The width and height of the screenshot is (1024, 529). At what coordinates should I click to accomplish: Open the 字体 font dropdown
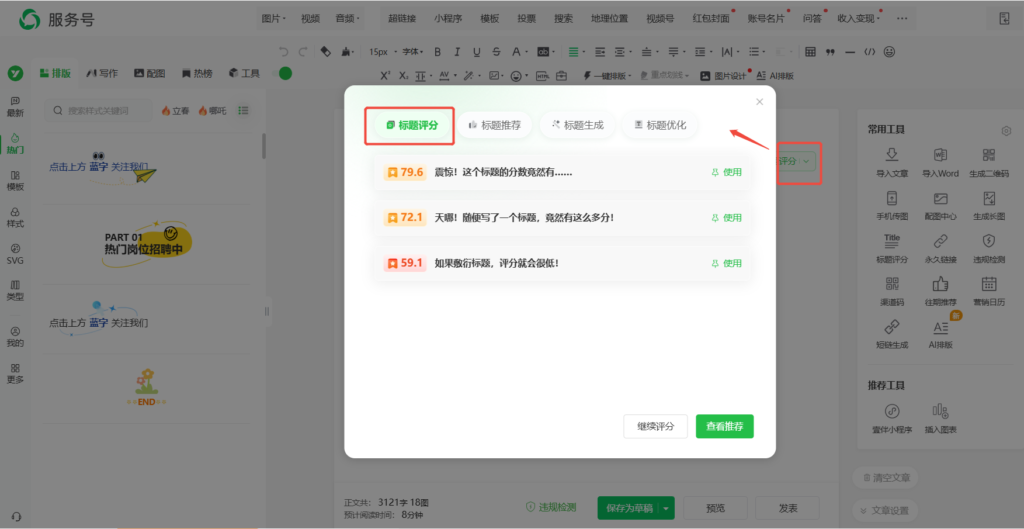pyautogui.click(x=413, y=52)
